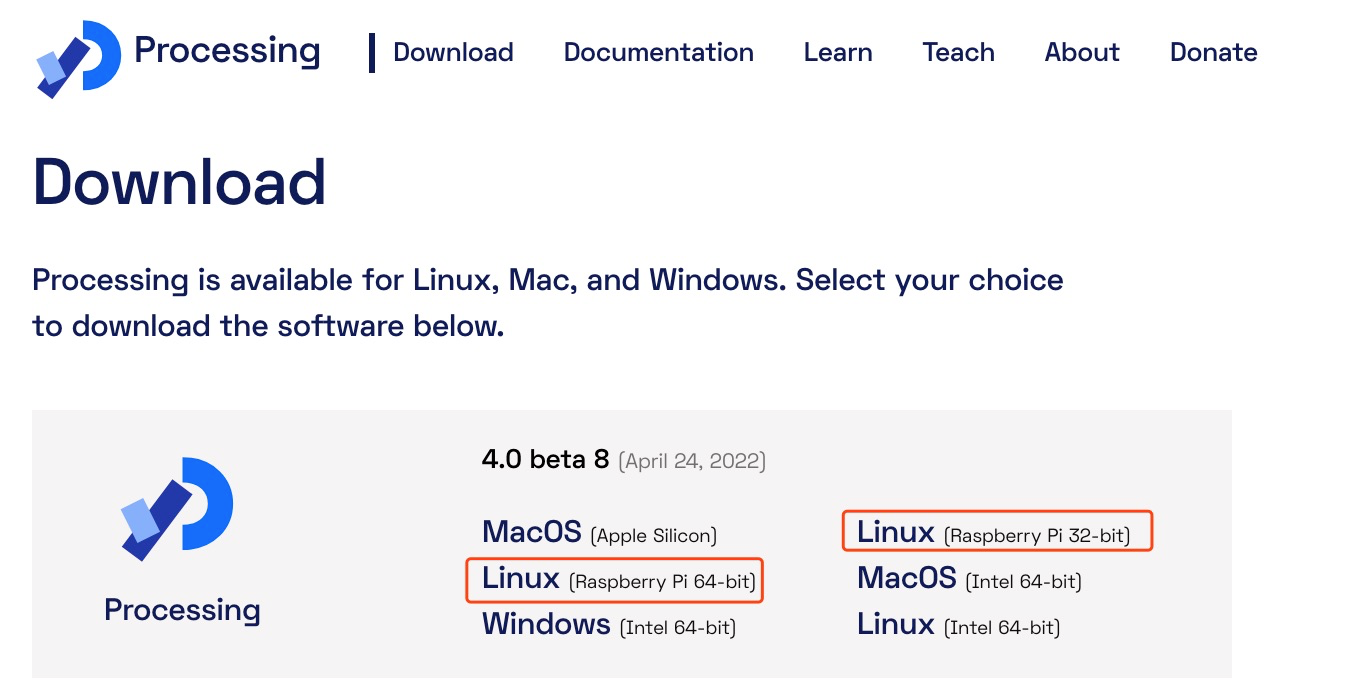Click the availability description paragraph

coord(548,302)
